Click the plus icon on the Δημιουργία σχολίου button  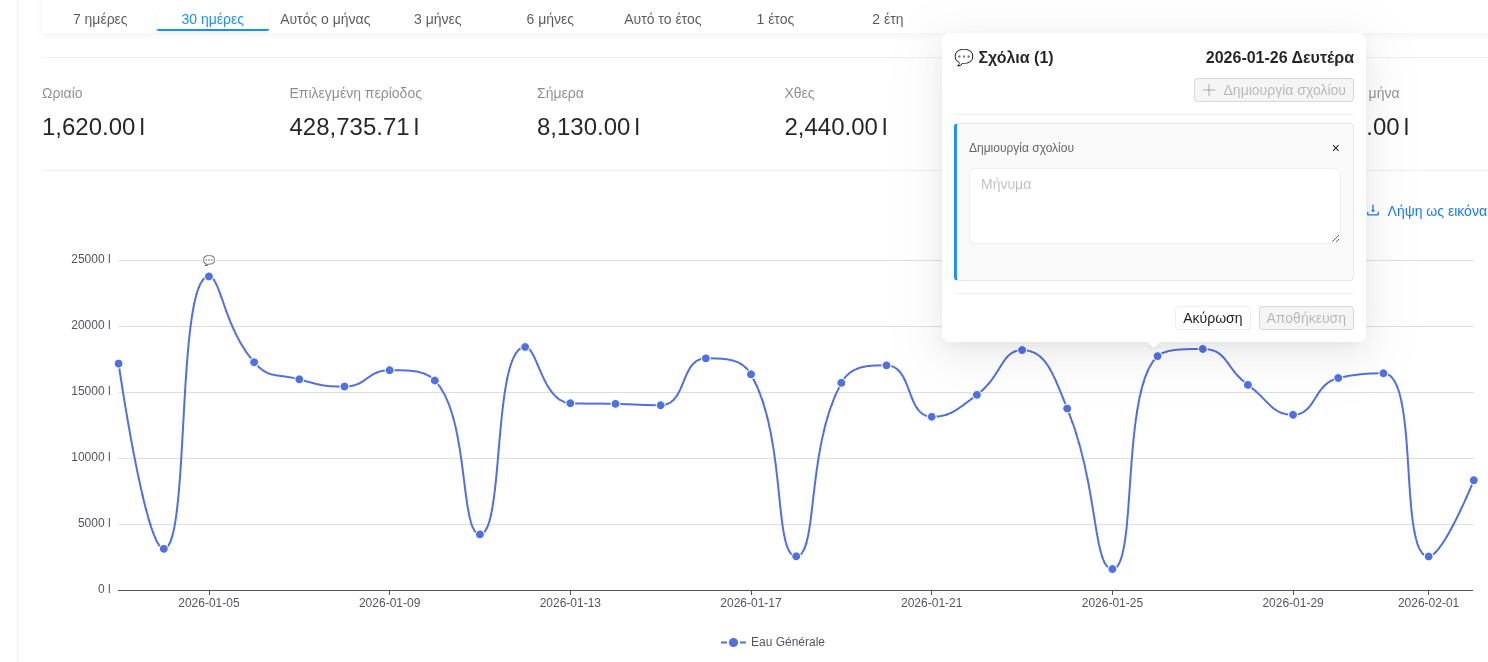tap(1209, 90)
